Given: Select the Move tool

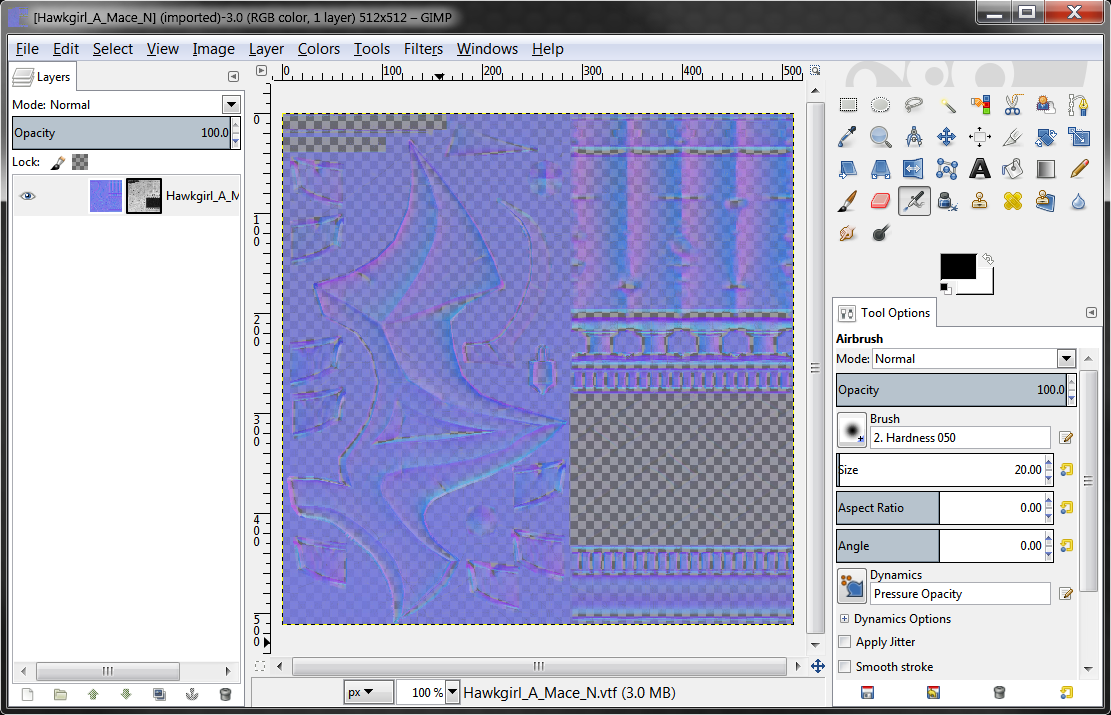Looking at the screenshot, I should click(947, 136).
